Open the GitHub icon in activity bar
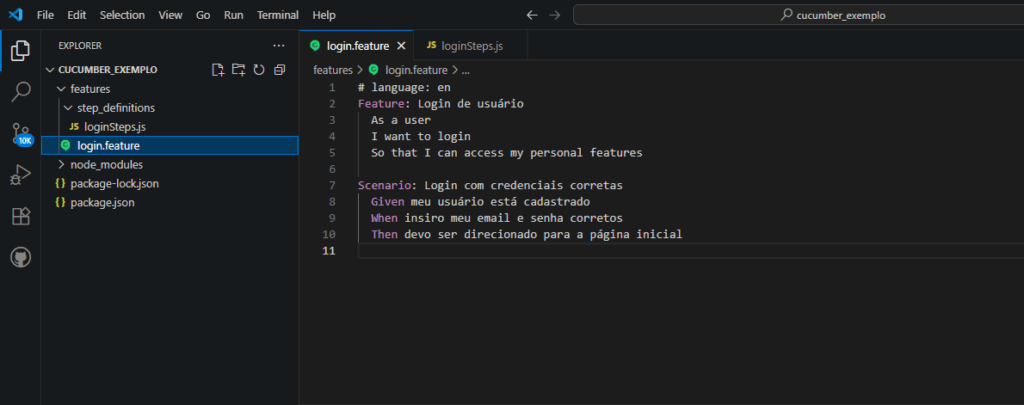This screenshot has height=405, width=1024. click(x=20, y=257)
